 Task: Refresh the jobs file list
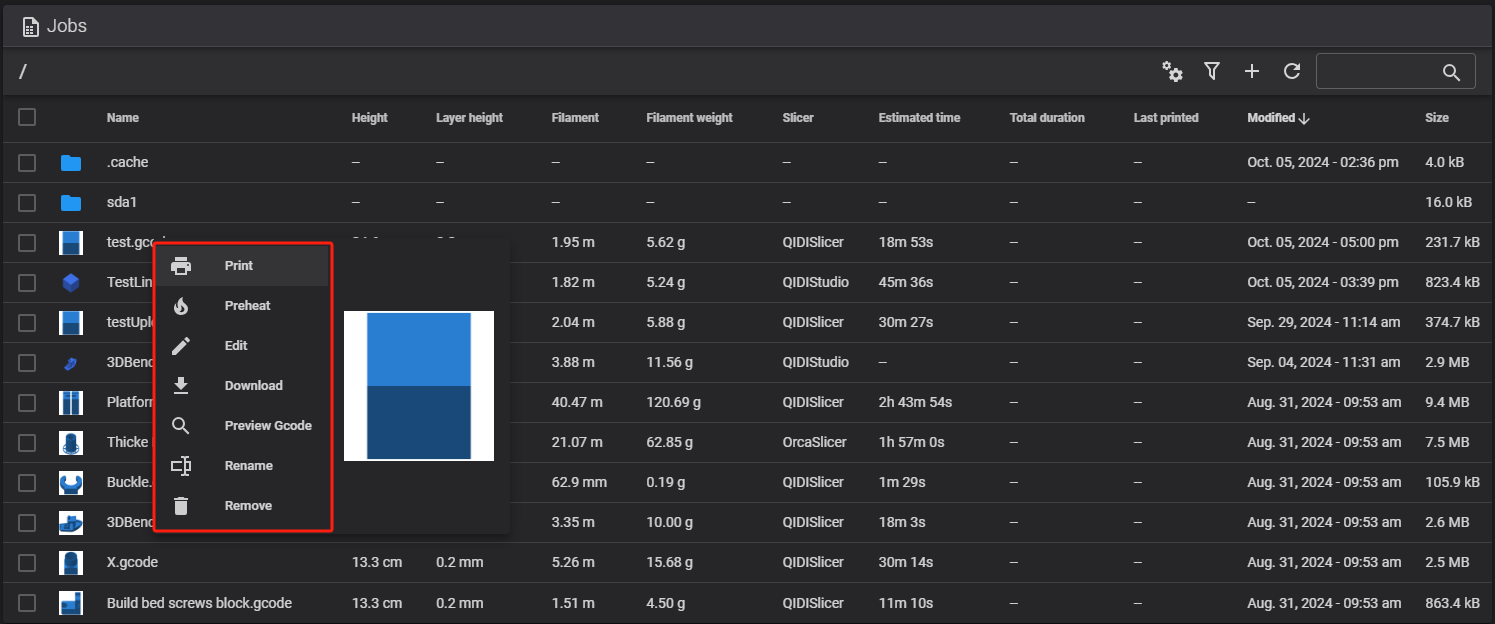[x=1292, y=71]
